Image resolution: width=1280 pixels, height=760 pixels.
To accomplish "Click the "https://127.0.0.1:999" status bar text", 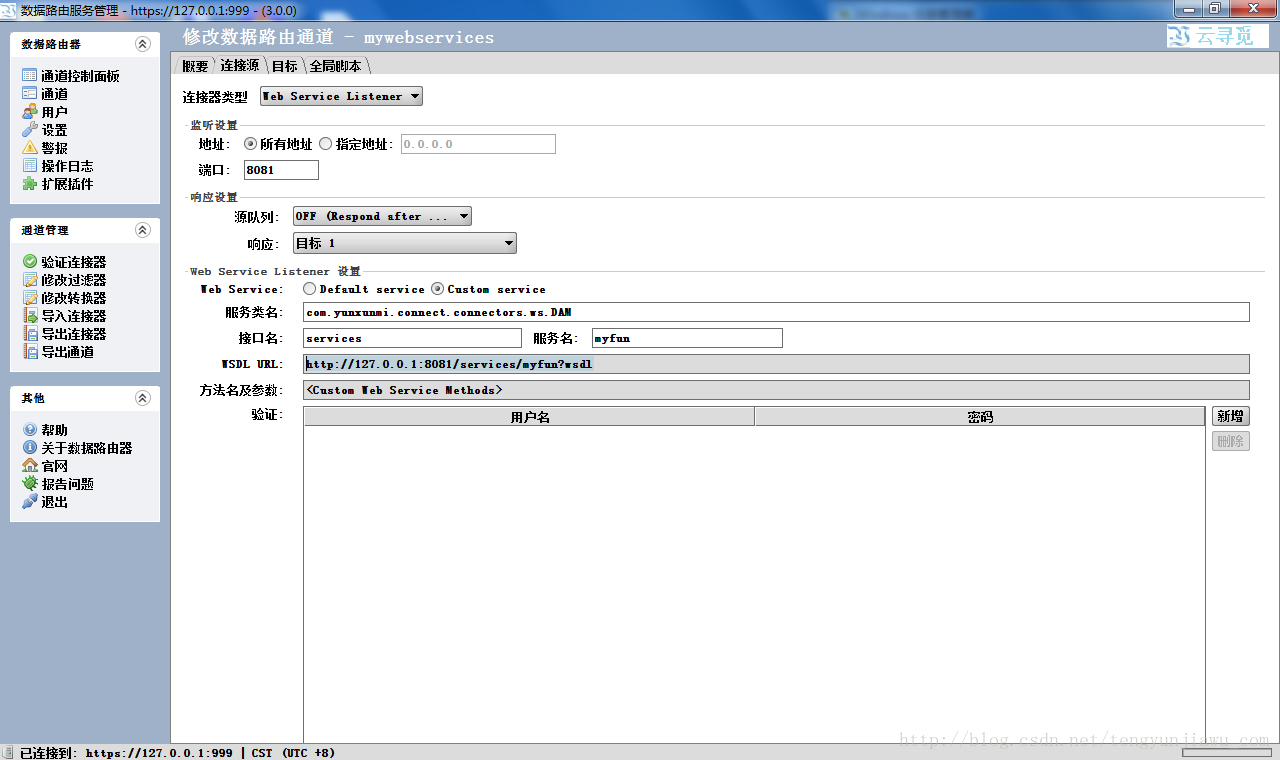I will point(159,753).
